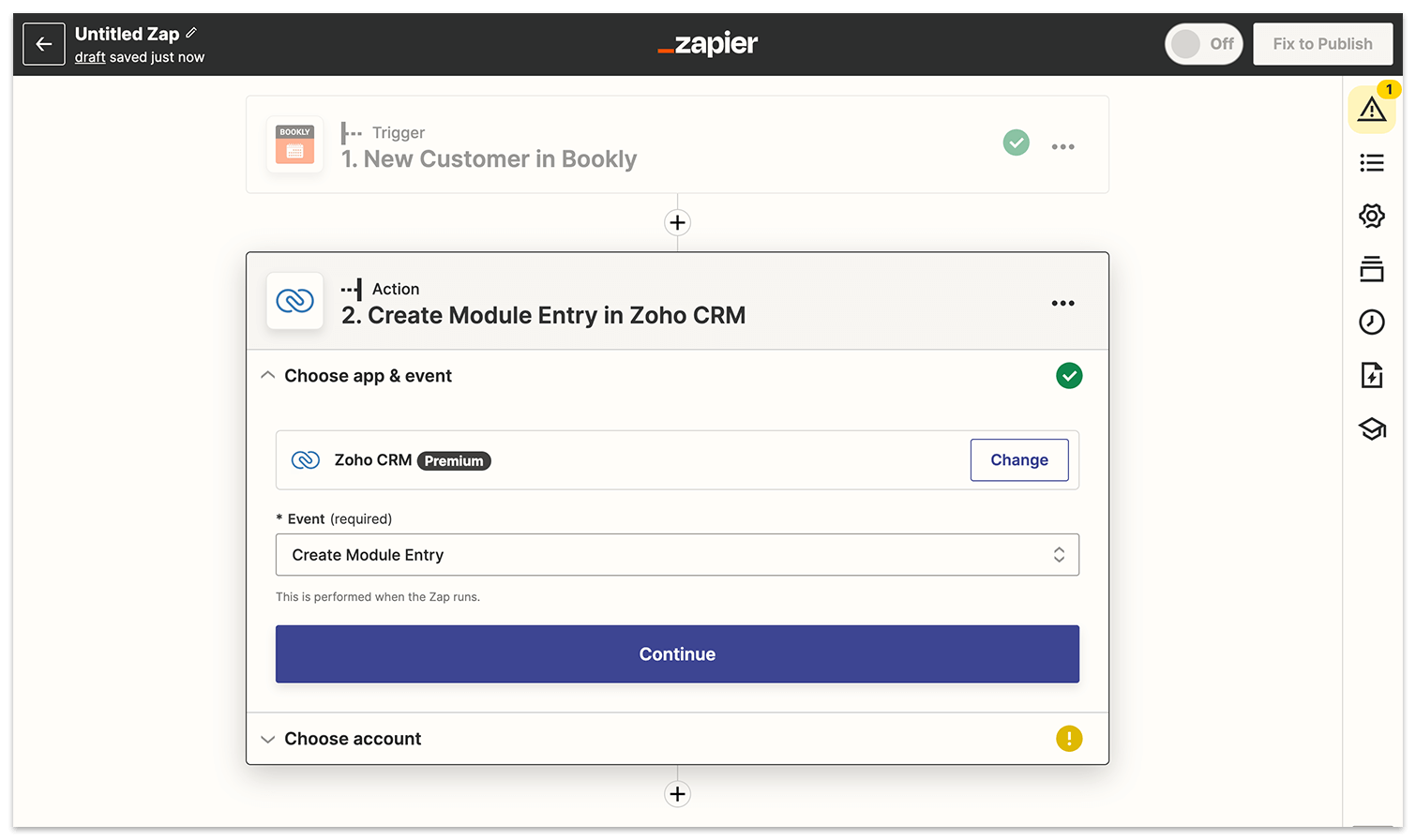Open the Zap outline list icon
The height and width of the screenshot is (840, 1416).
(x=1372, y=163)
